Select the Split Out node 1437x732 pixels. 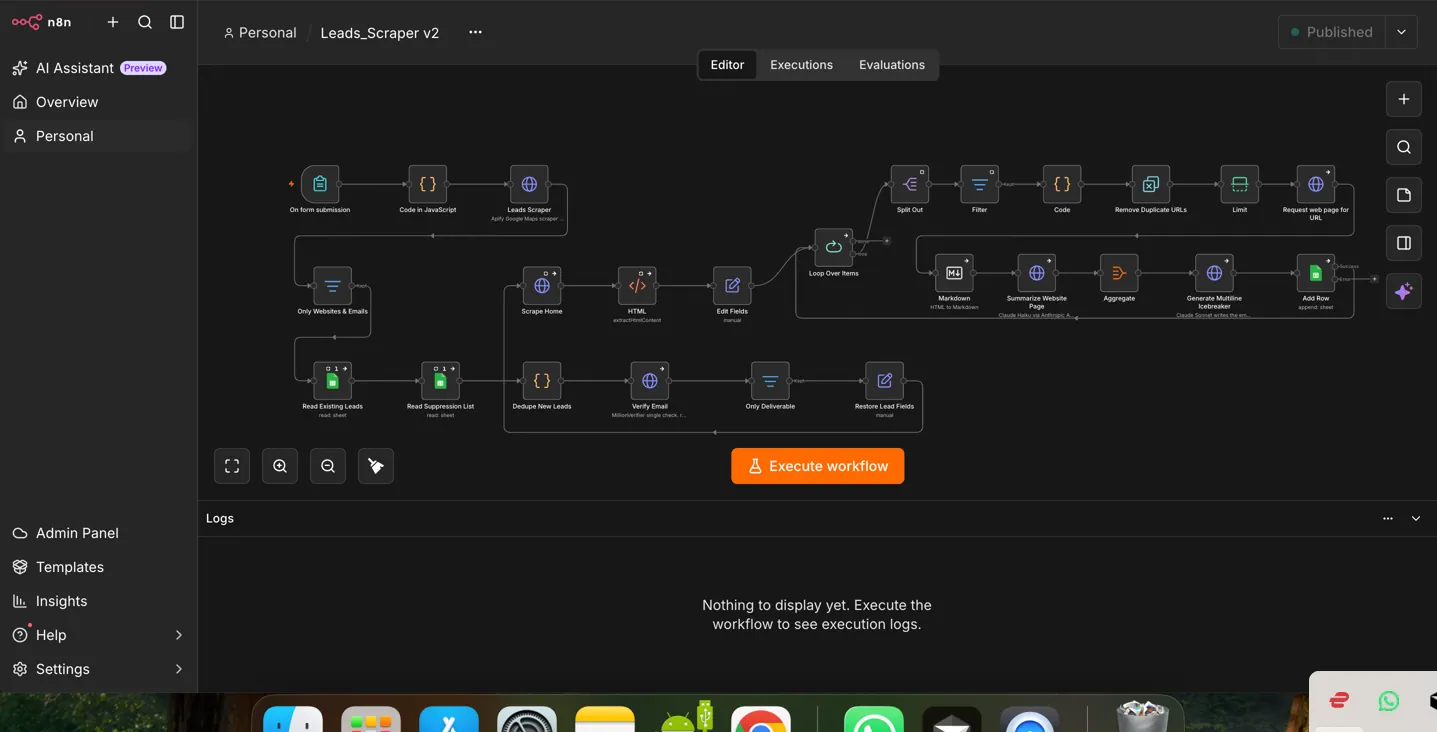point(910,184)
